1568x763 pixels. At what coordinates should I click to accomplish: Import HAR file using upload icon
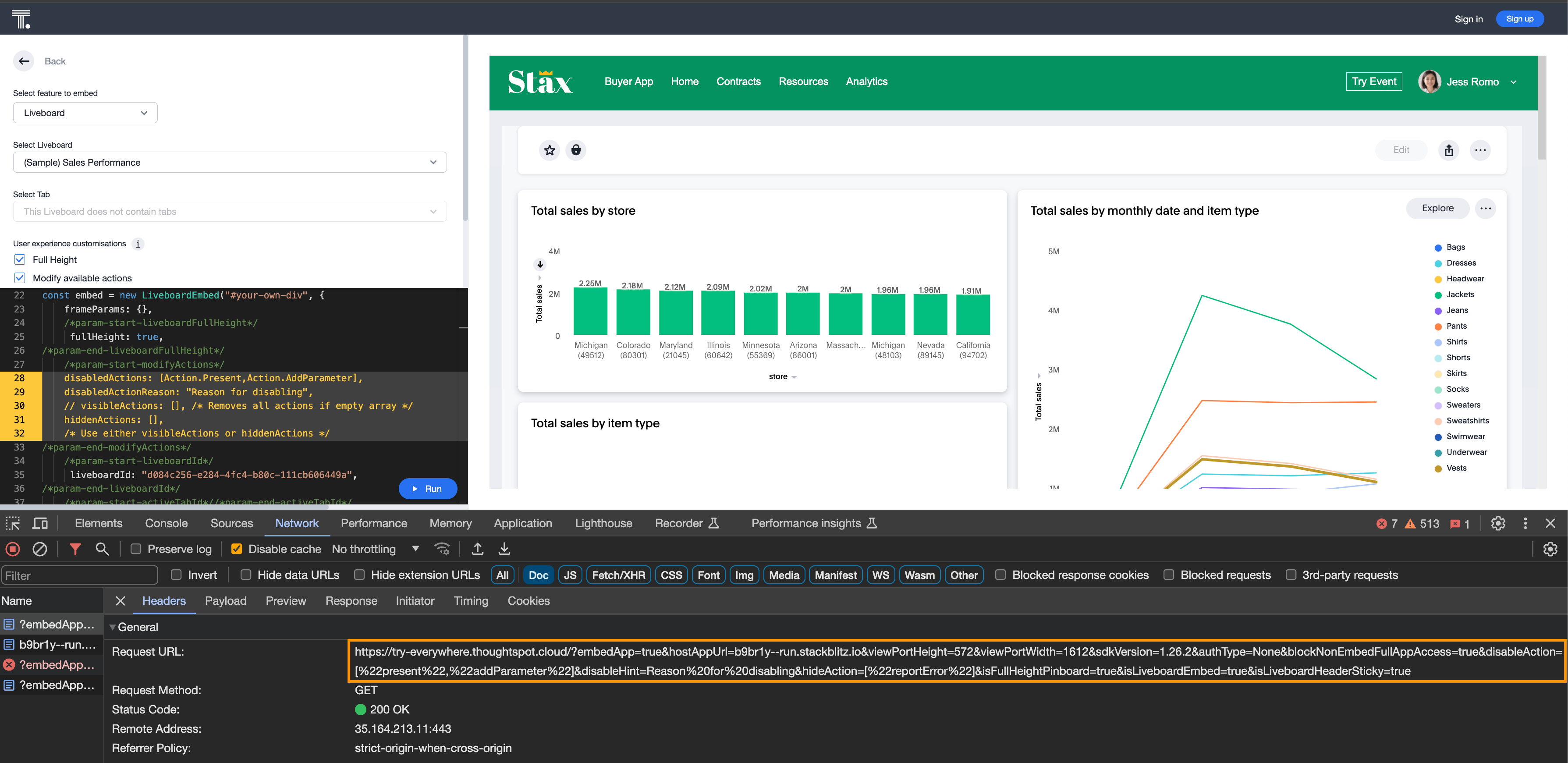[x=477, y=549]
